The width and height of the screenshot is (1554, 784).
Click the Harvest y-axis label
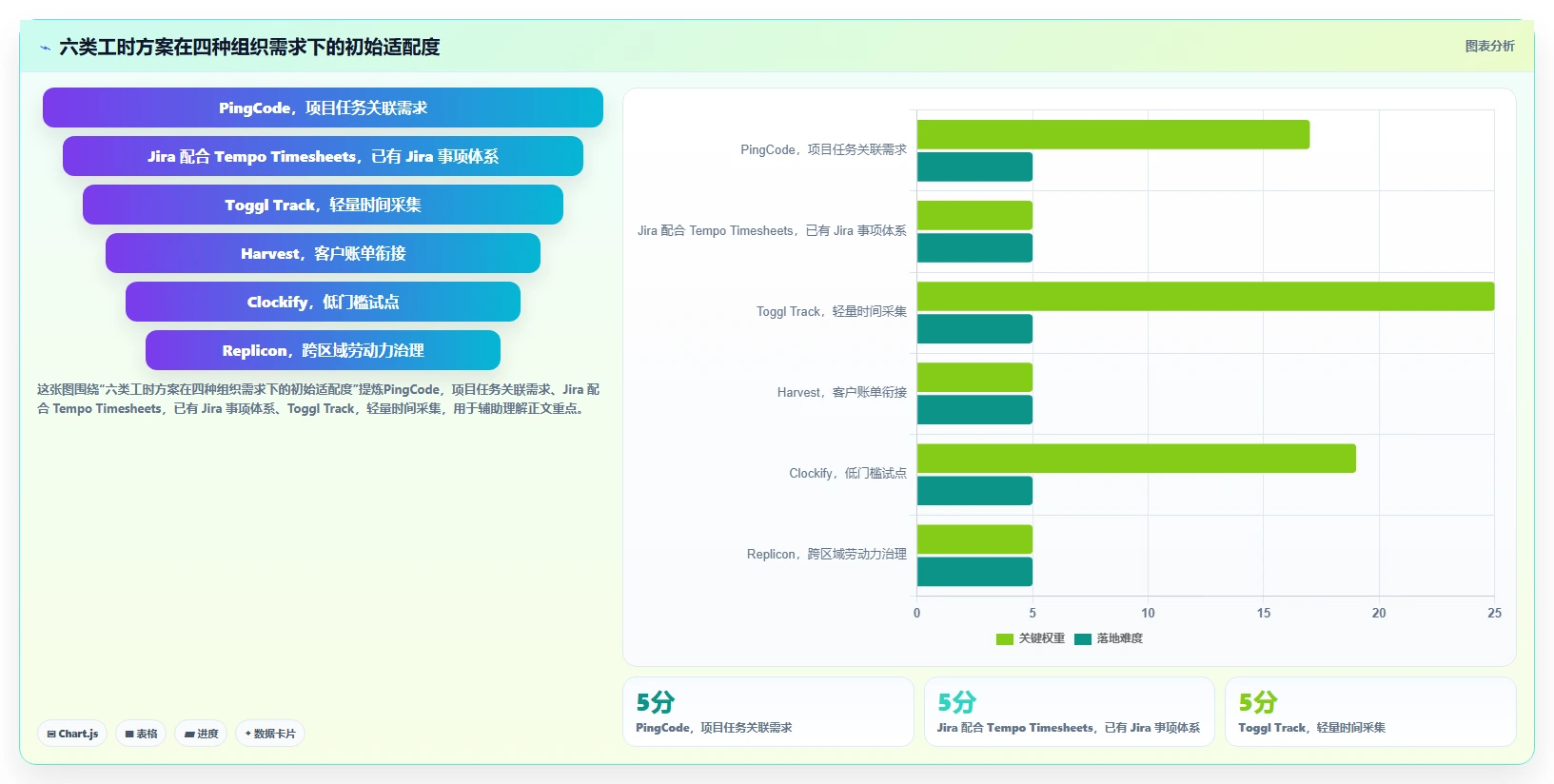click(x=842, y=392)
